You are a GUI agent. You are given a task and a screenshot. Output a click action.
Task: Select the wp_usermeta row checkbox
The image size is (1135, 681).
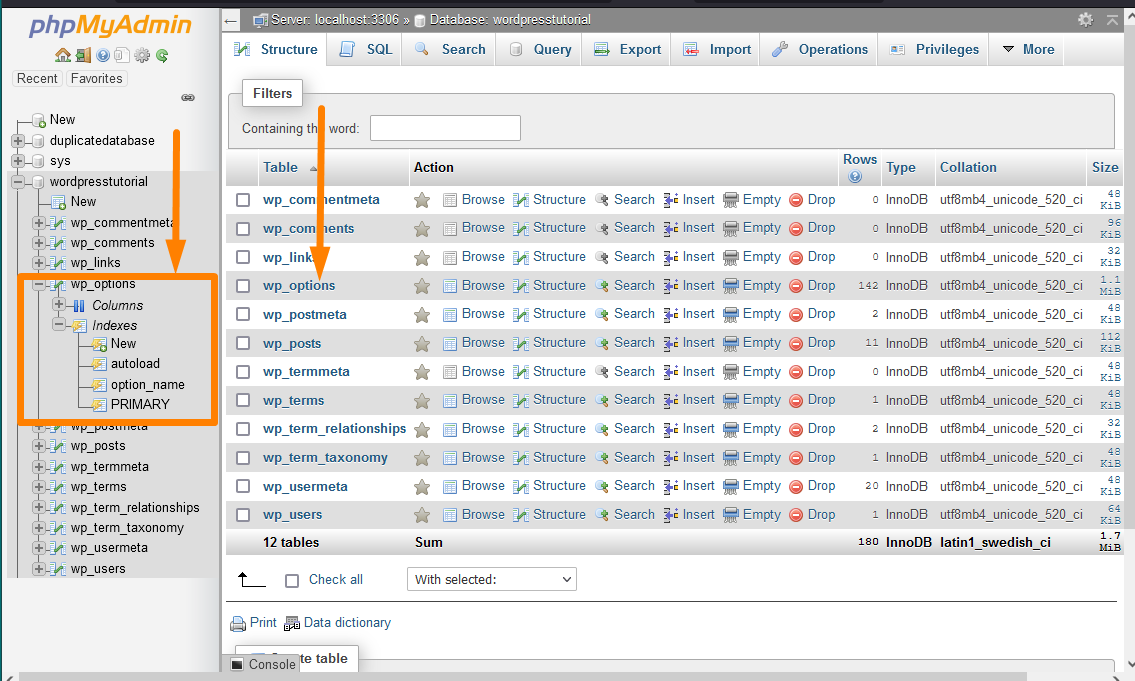pos(243,487)
